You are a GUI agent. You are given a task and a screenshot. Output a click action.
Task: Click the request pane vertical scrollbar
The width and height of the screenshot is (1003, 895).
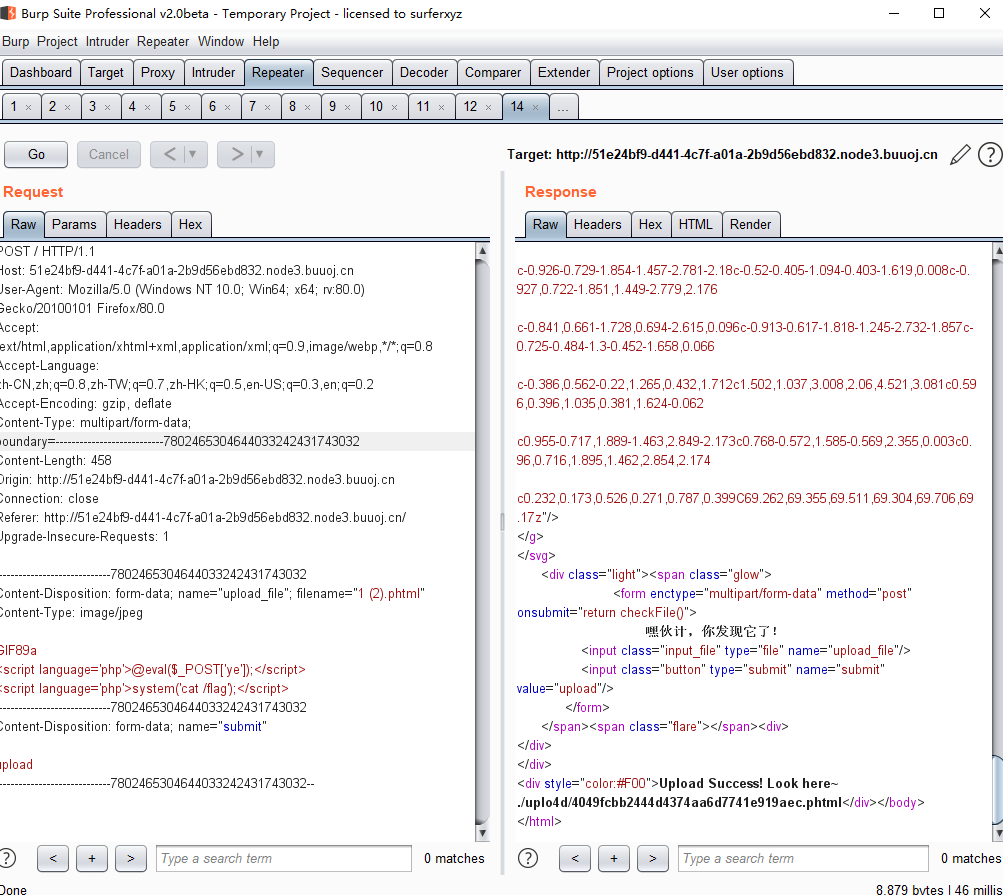click(482, 541)
